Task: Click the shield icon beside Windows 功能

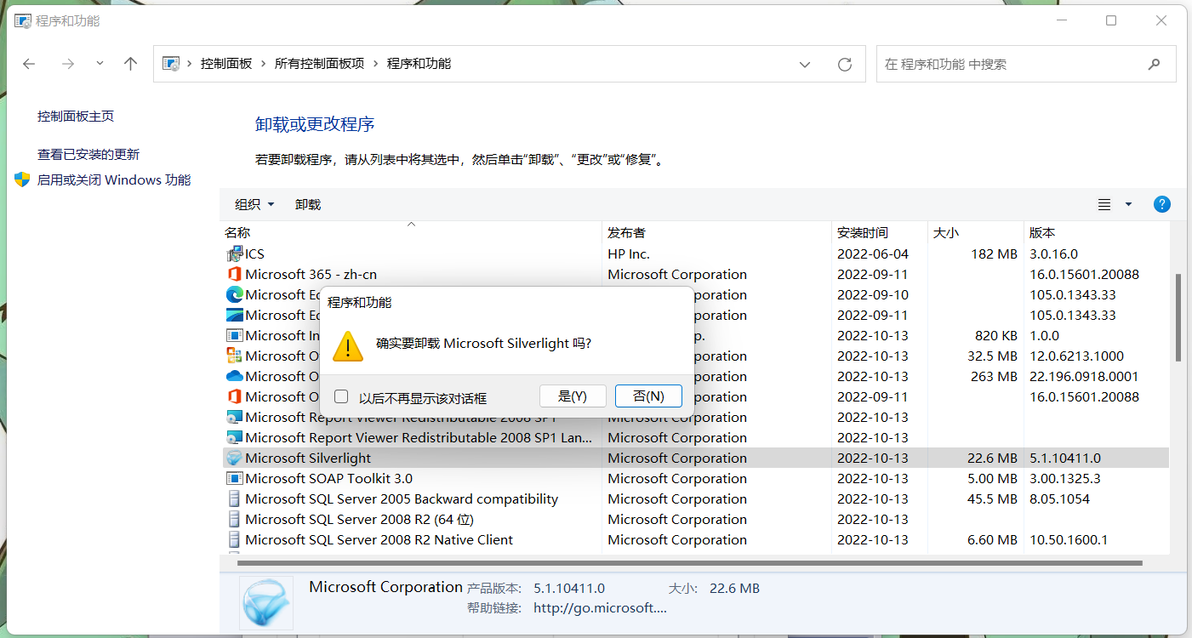Action: [x=22, y=180]
